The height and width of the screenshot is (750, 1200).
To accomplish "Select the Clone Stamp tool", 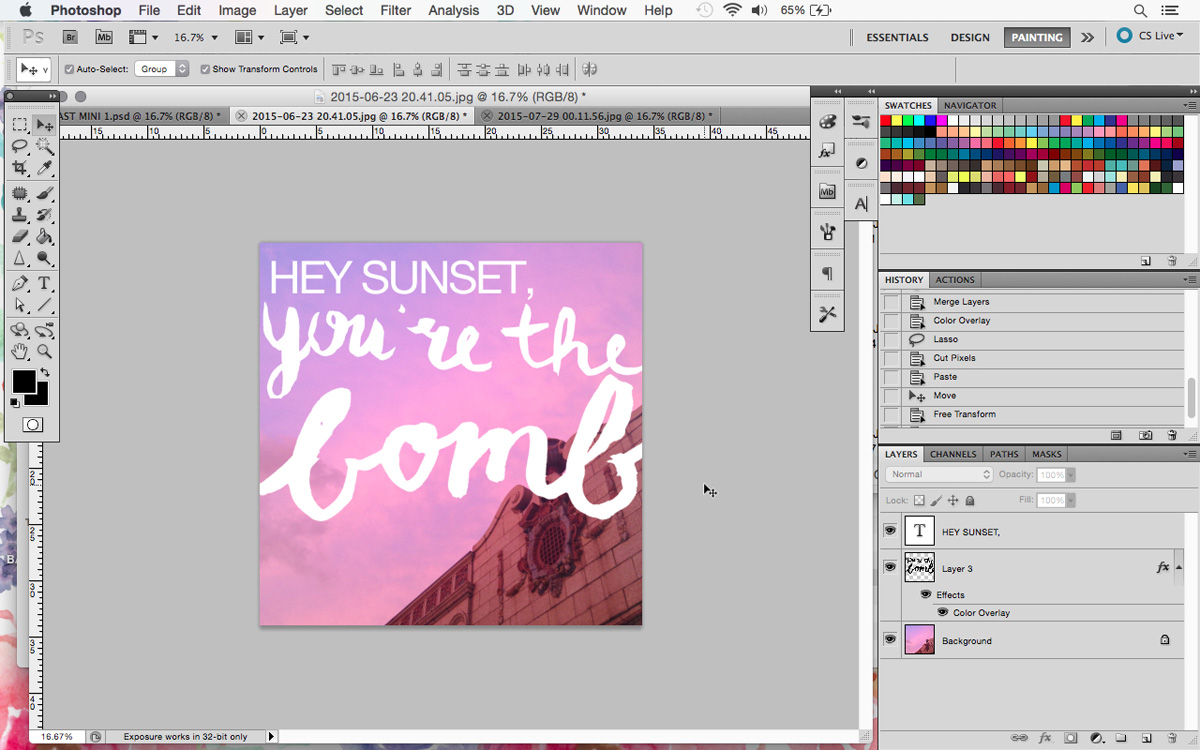I will coord(19,215).
